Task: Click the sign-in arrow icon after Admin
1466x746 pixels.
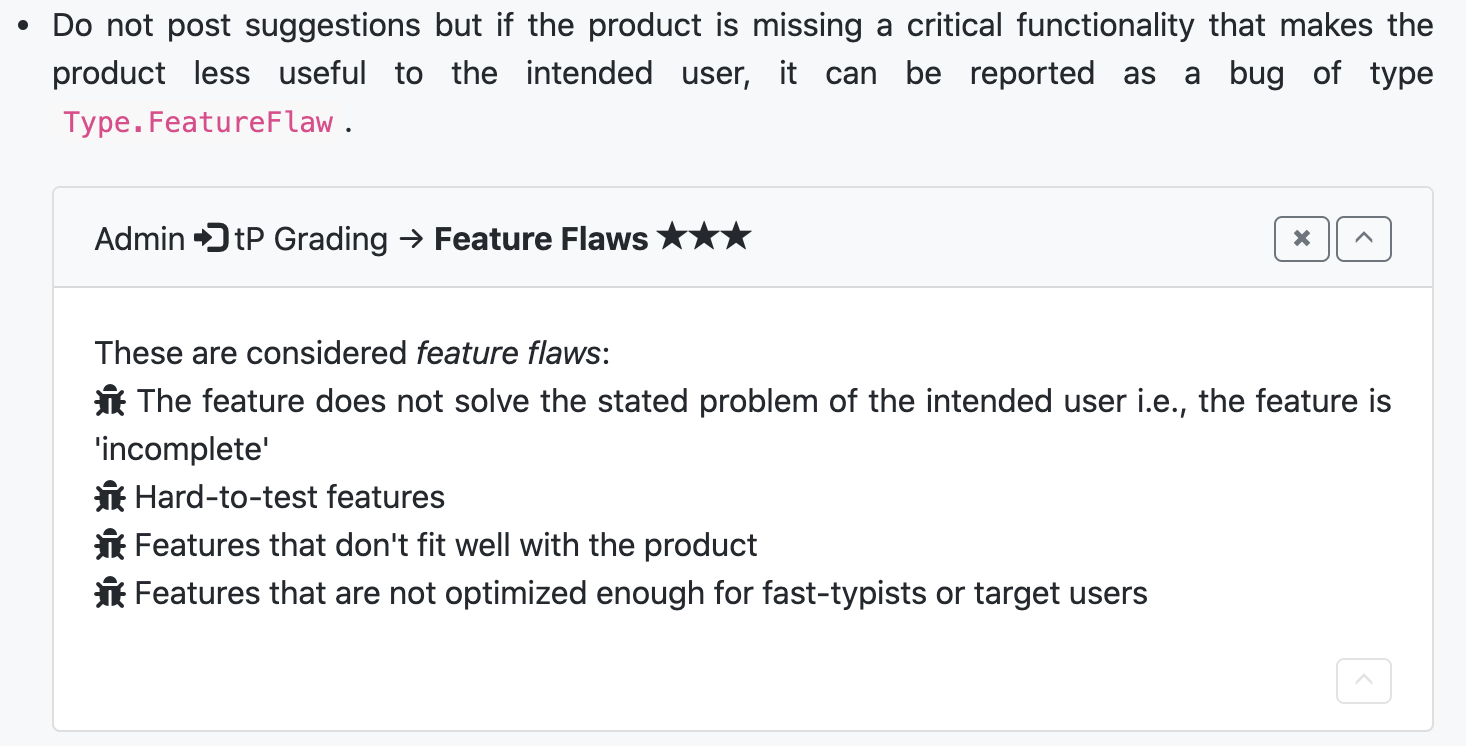Action: (x=211, y=239)
